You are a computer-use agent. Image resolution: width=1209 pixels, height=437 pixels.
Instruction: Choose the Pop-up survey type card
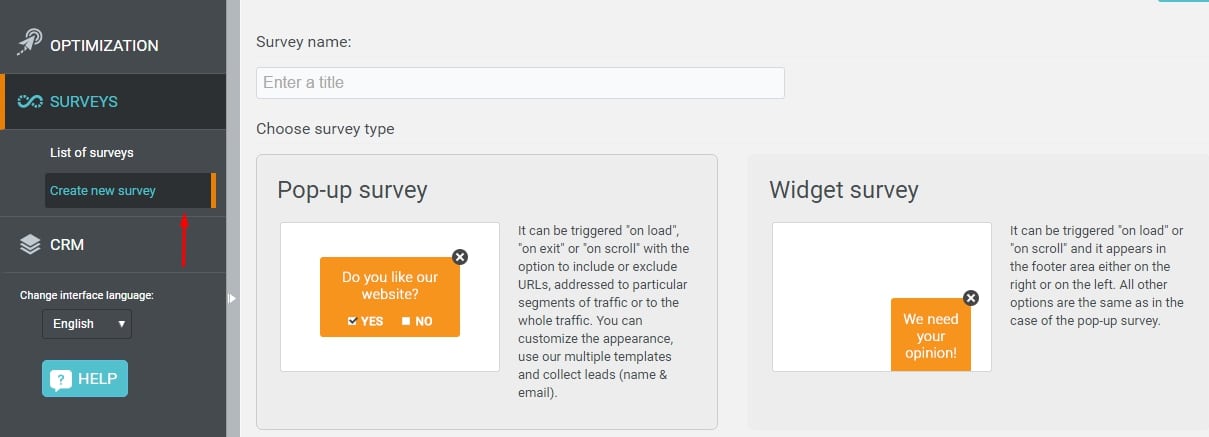pyautogui.click(x=487, y=292)
